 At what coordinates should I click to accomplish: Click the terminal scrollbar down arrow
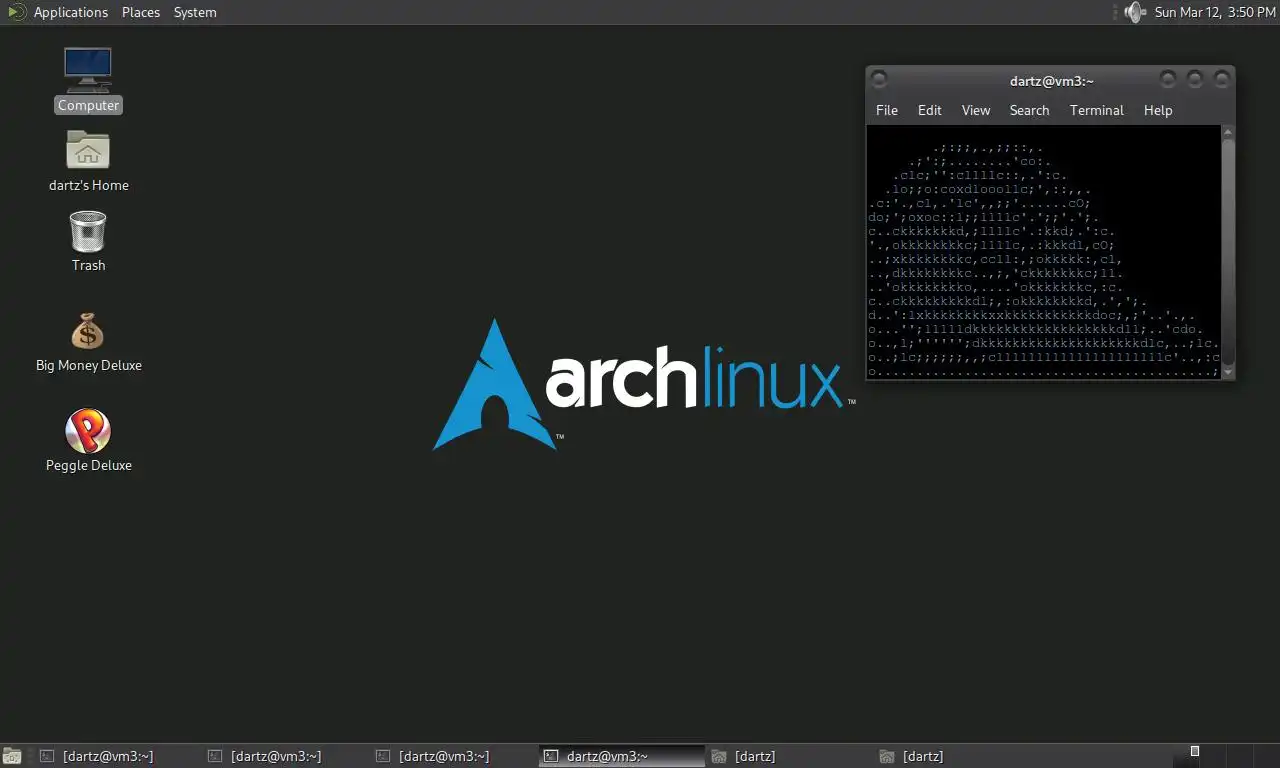pos(1228,372)
